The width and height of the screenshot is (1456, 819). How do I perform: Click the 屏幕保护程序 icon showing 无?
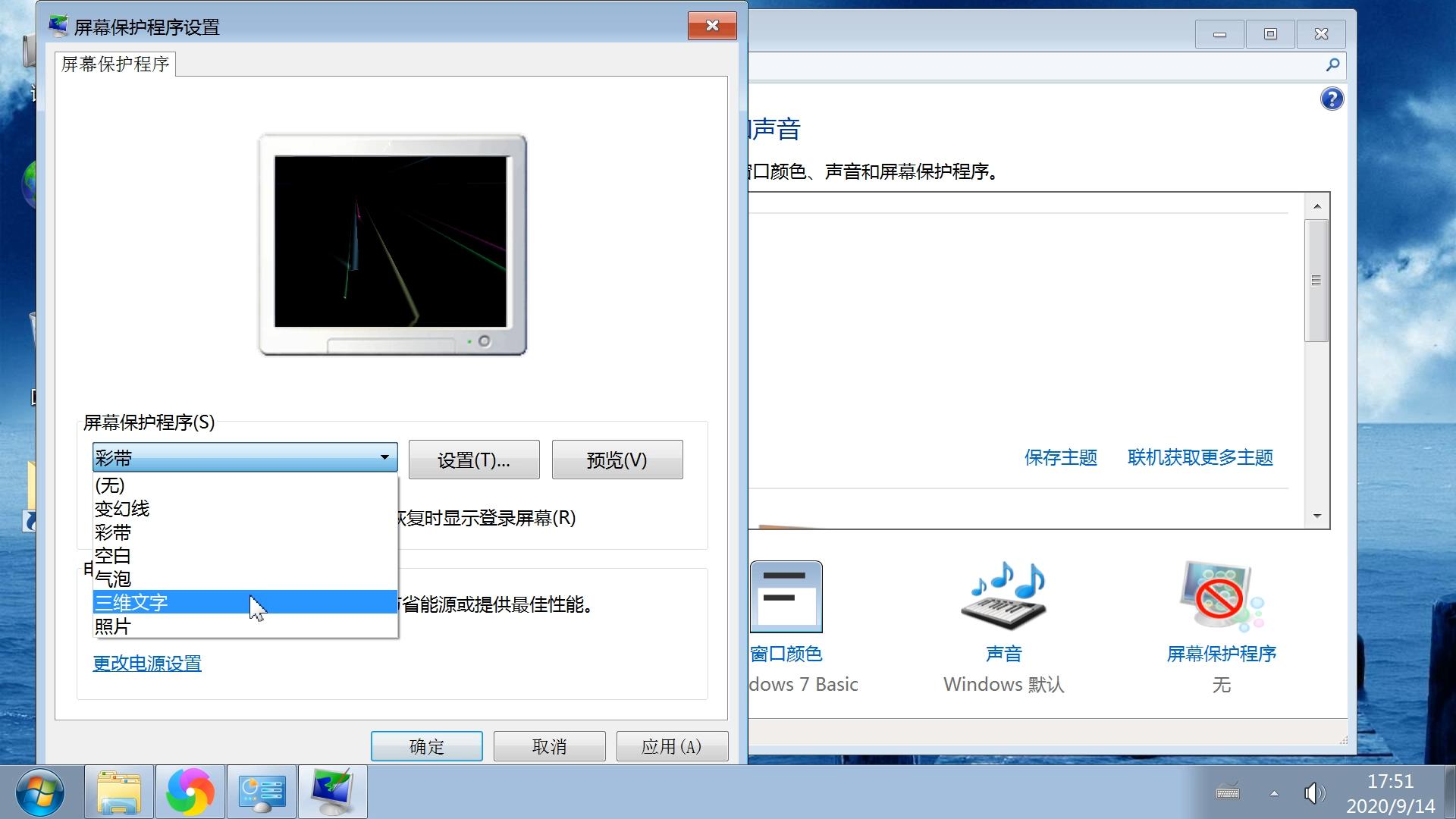[x=1218, y=596]
